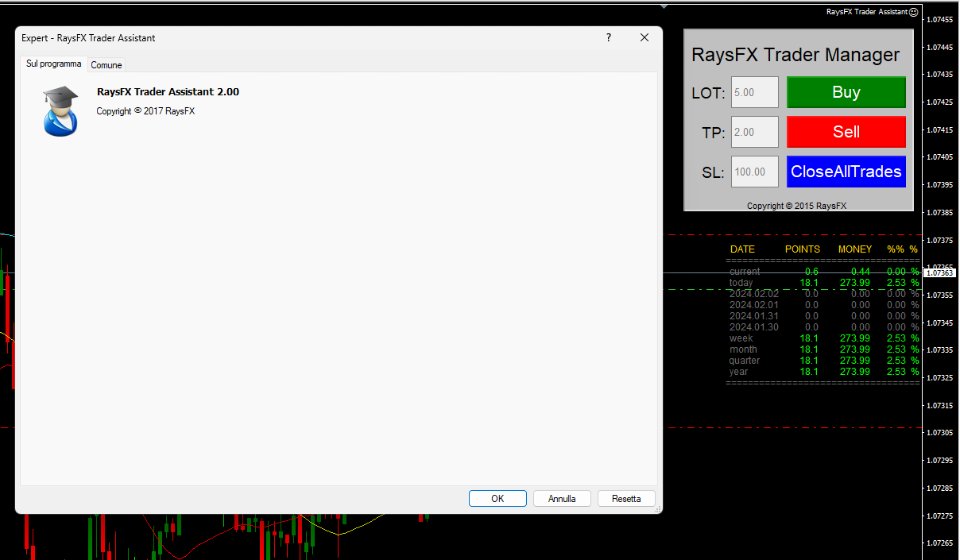Hit the red Sell button

click(x=846, y=132)
